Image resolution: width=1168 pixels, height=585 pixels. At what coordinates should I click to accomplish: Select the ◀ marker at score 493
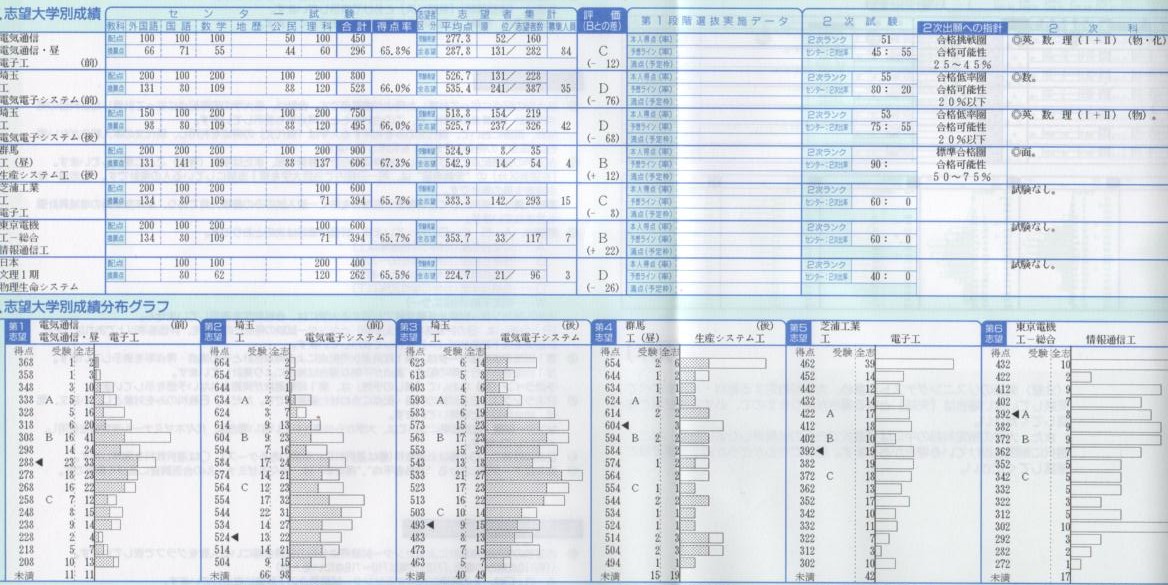(432, 524)
